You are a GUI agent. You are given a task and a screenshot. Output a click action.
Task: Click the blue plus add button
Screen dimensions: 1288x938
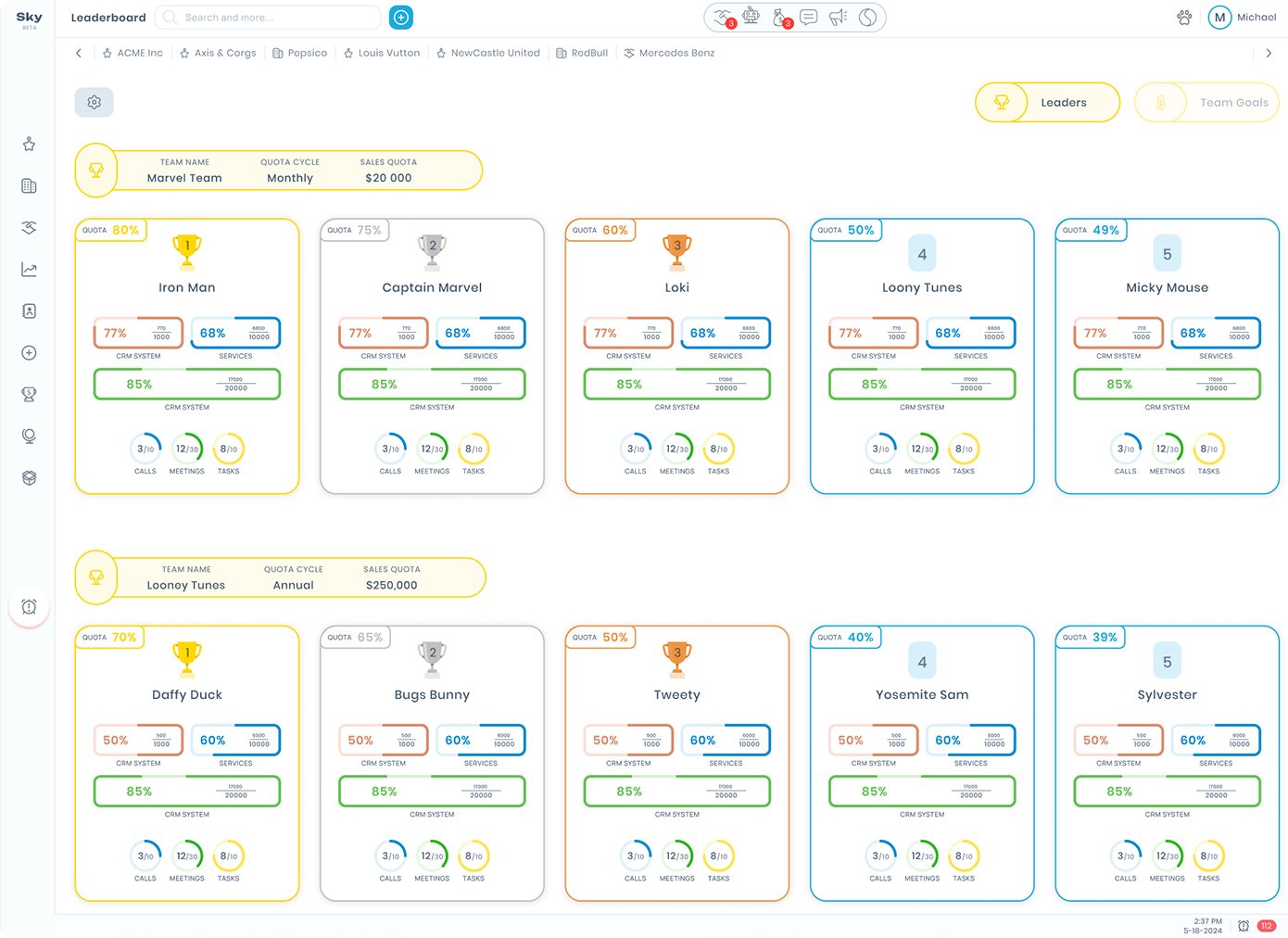401,18
